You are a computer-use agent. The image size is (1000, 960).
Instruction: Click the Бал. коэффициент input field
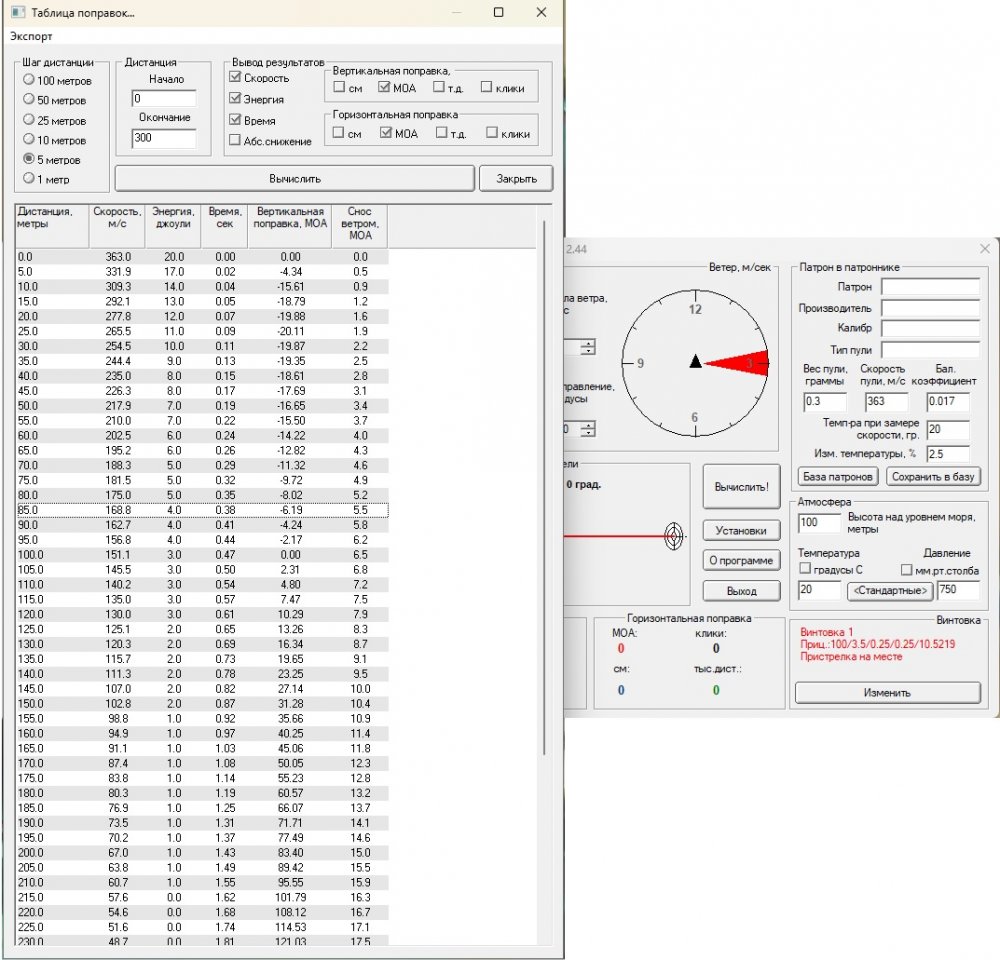948,401
